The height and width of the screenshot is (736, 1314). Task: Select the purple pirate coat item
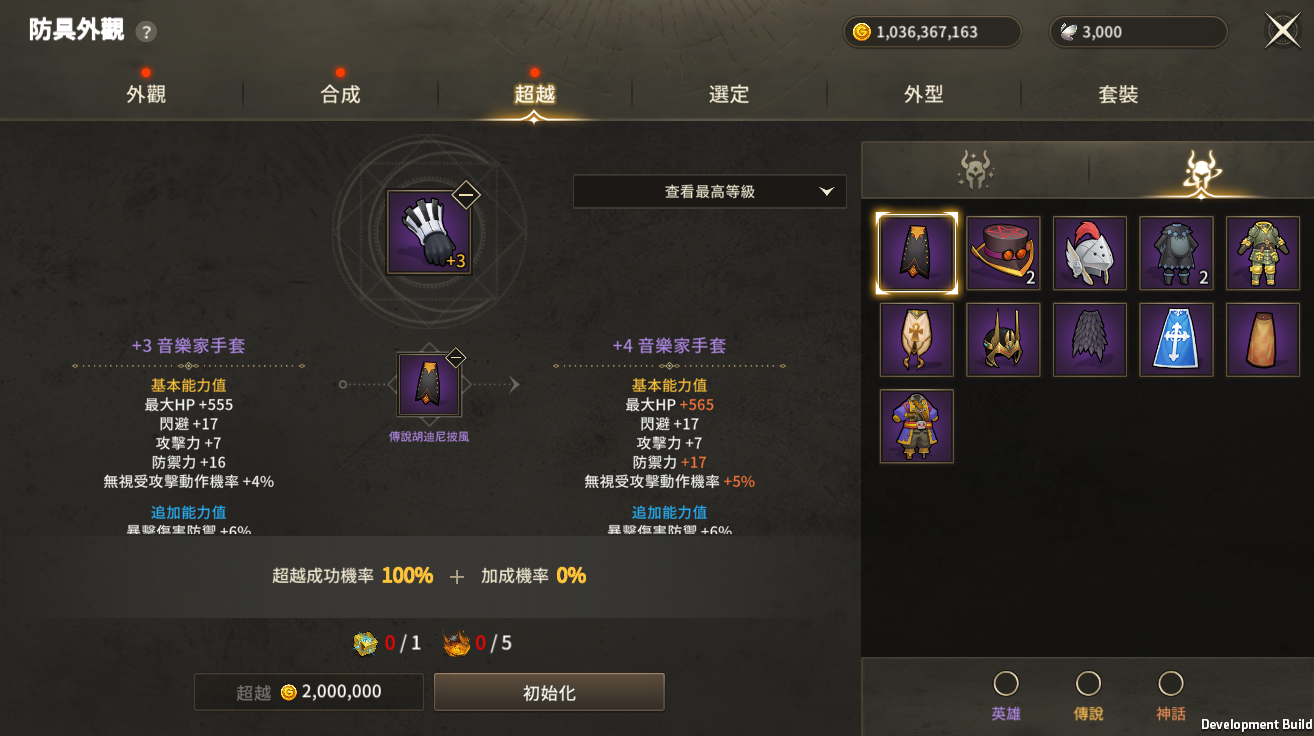(917, 426)
